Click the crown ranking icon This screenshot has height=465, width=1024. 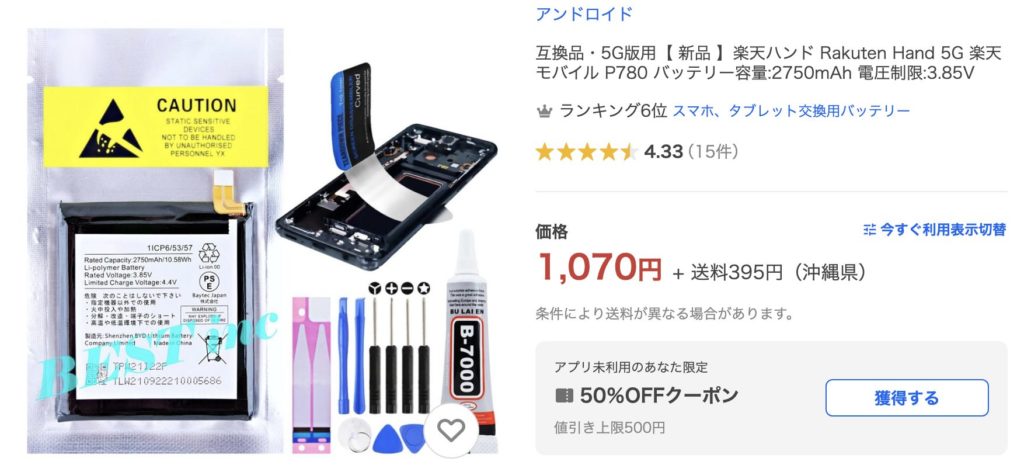click(x=544, y=112)
